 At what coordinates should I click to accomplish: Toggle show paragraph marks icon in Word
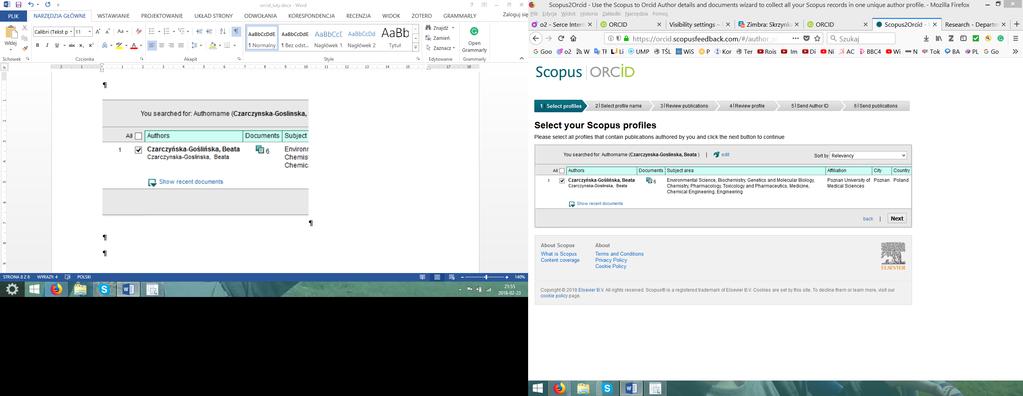236,31
